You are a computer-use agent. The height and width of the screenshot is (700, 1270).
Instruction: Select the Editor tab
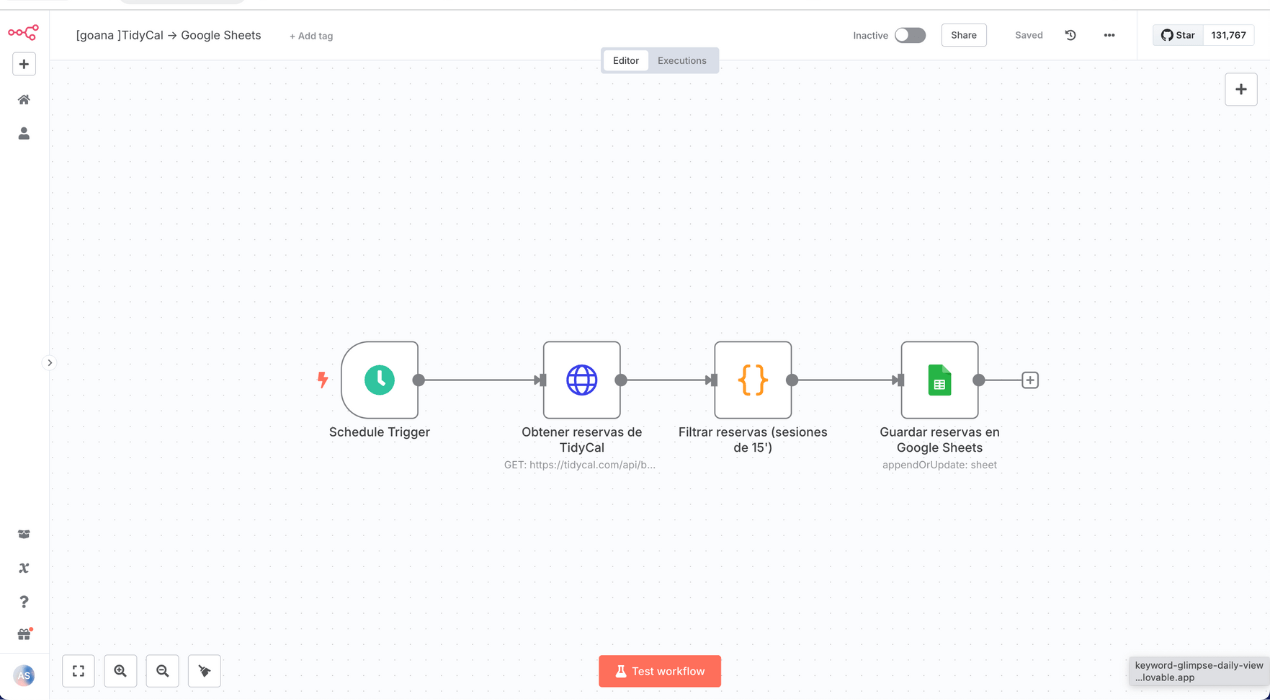626,61
